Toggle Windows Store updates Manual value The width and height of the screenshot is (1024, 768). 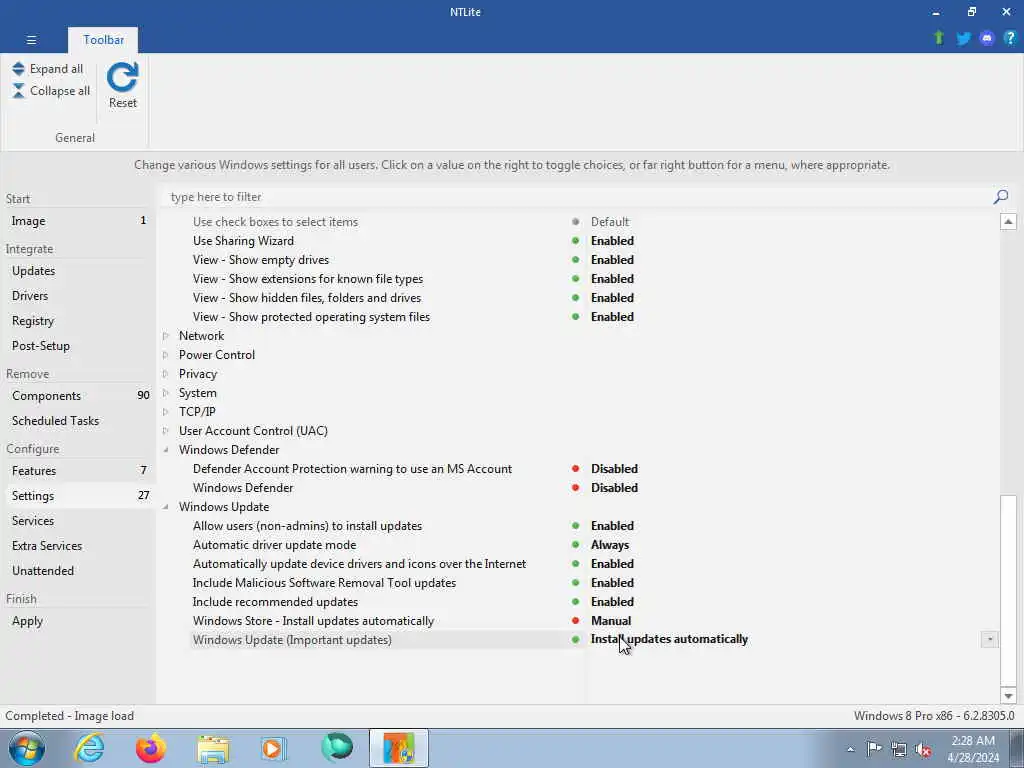(x=611, y=620)
